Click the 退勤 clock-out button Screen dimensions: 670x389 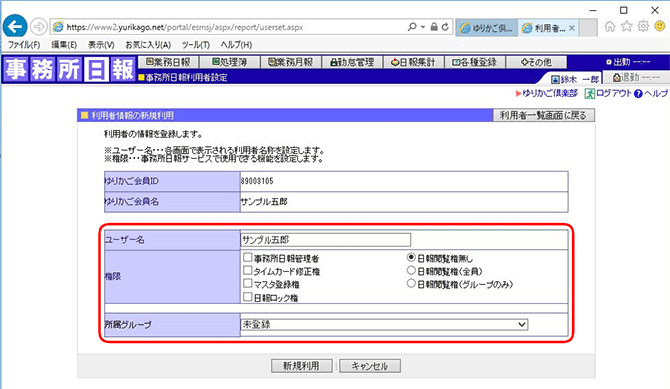pyautogui.click(x=636, y=77)
